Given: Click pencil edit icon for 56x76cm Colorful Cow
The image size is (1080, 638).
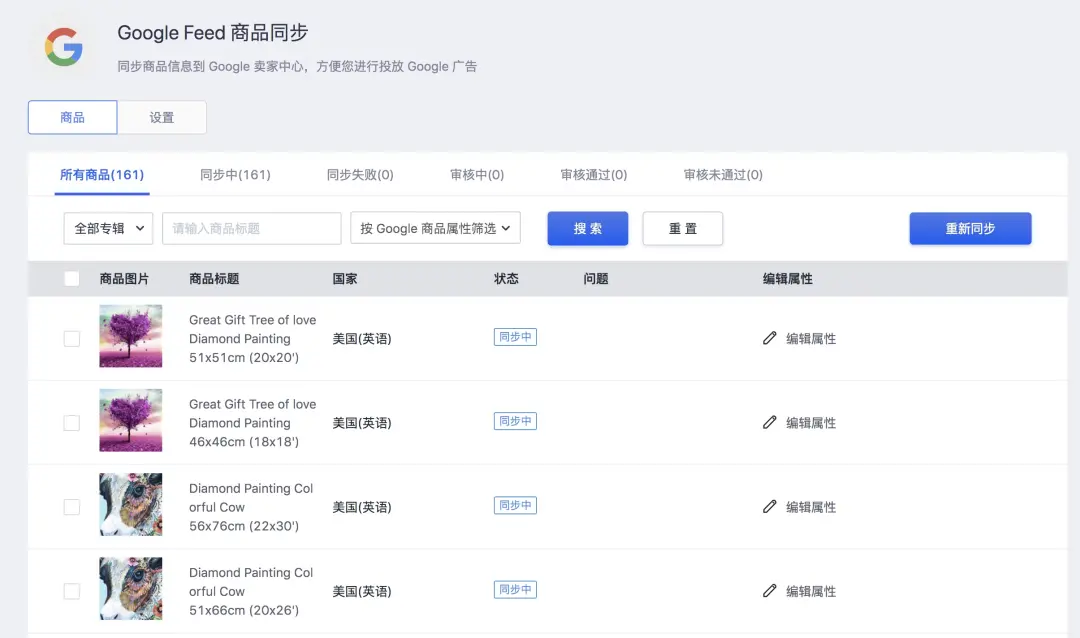Looking at the screenshot, I should coord(769,506).
